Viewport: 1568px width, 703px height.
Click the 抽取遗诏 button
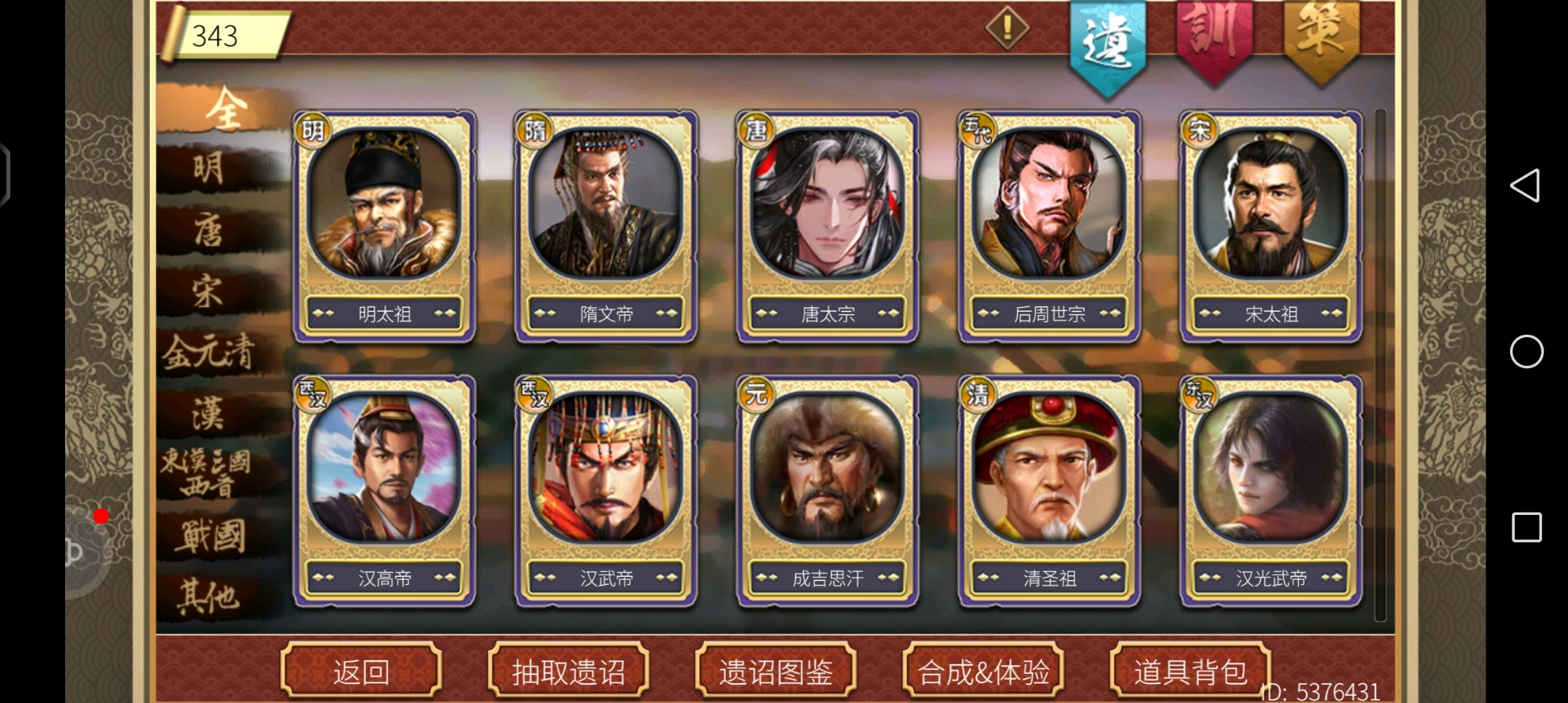[x=568, y=671]
